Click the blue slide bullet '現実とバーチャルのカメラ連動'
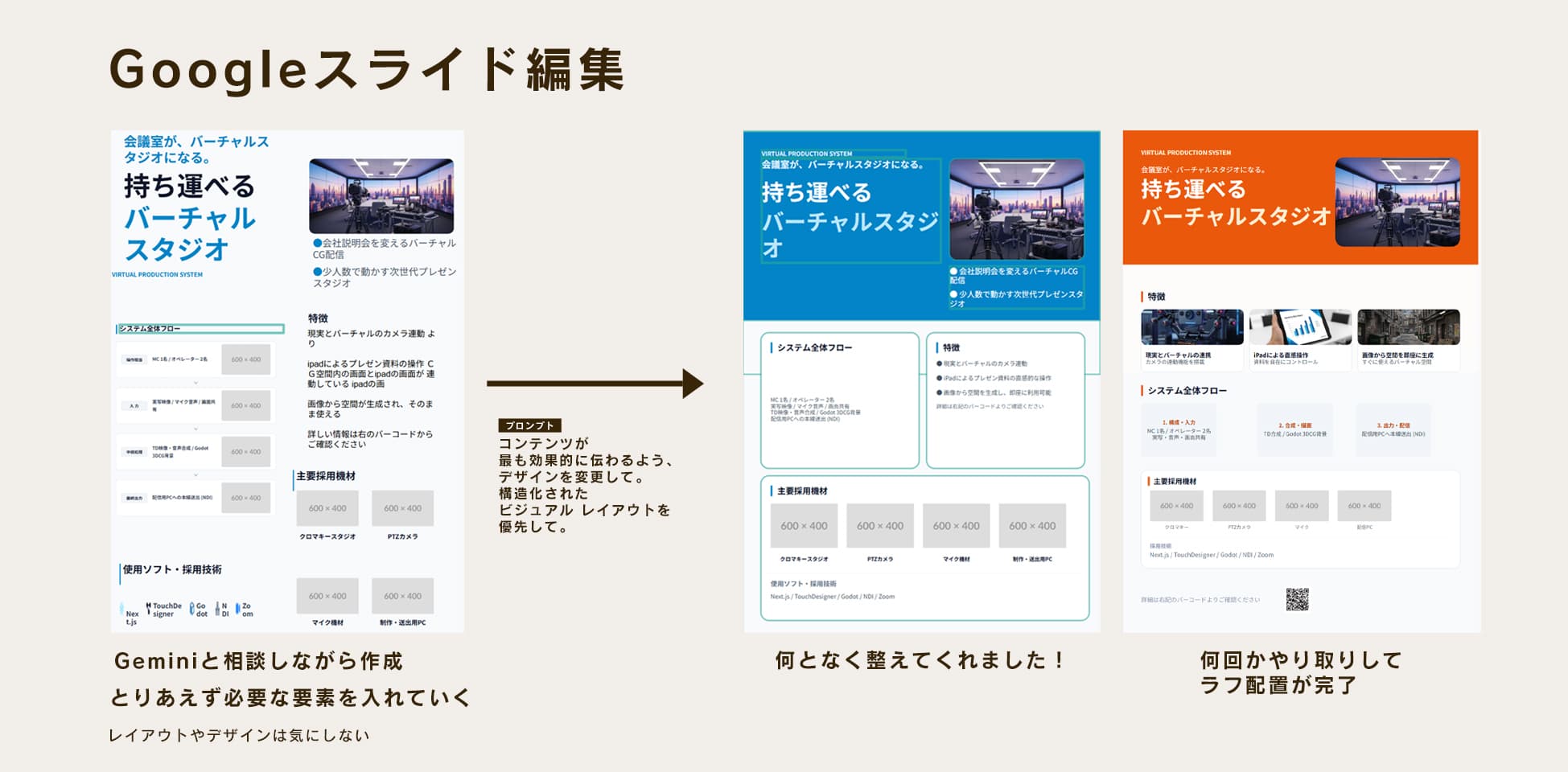Screen dimensions: 1568x772 coord(982,363)
